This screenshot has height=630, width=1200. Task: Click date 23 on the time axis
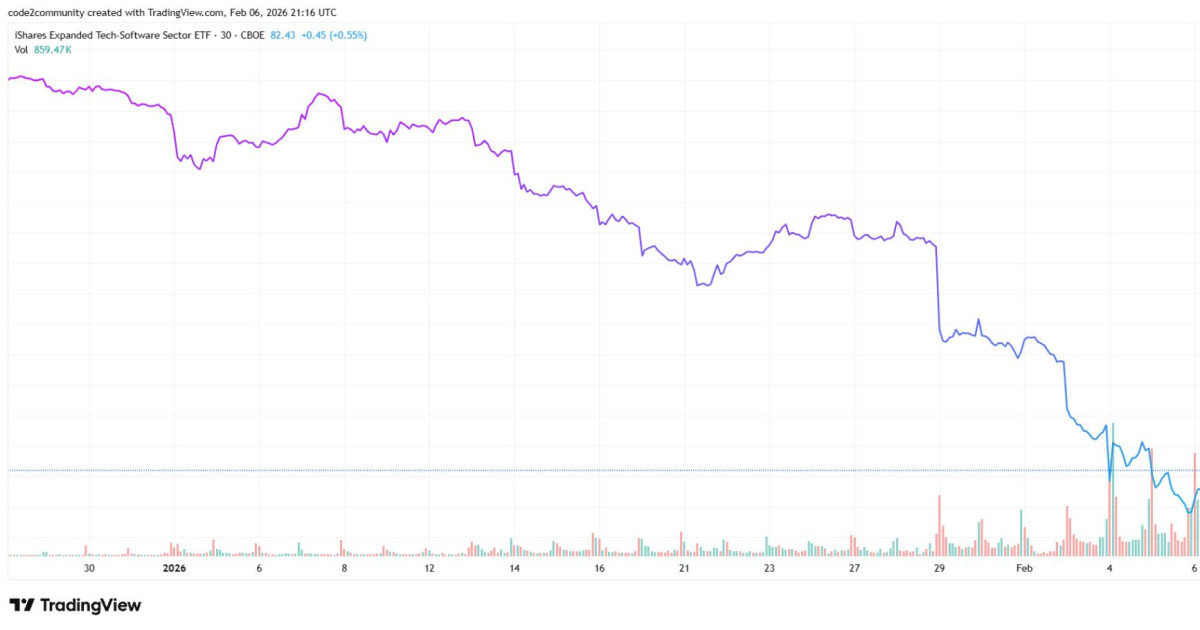pos(769,568)
